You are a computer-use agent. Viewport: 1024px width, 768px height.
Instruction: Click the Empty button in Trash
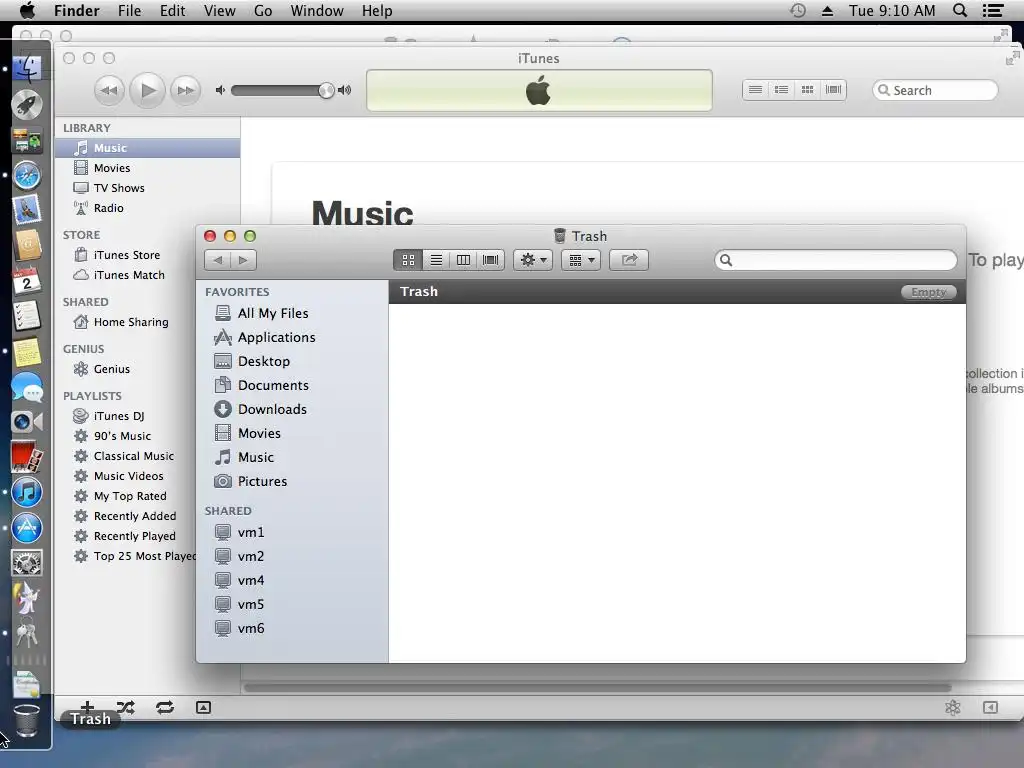point(929,292)
